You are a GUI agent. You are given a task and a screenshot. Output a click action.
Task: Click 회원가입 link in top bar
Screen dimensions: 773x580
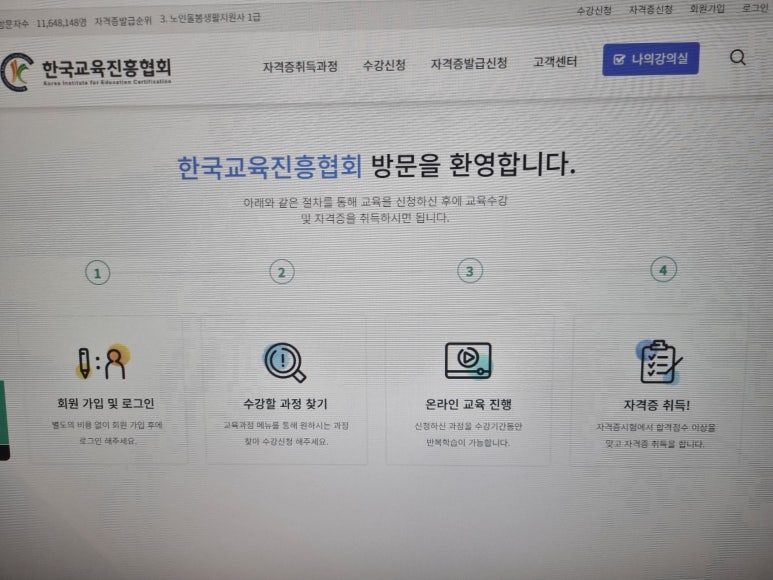(x=707, y=8)
